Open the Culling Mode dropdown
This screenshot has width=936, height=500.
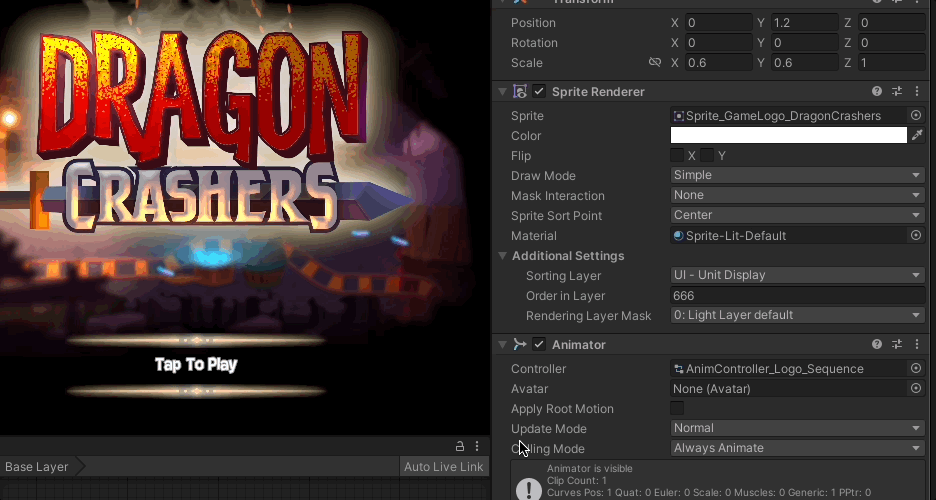798,448
